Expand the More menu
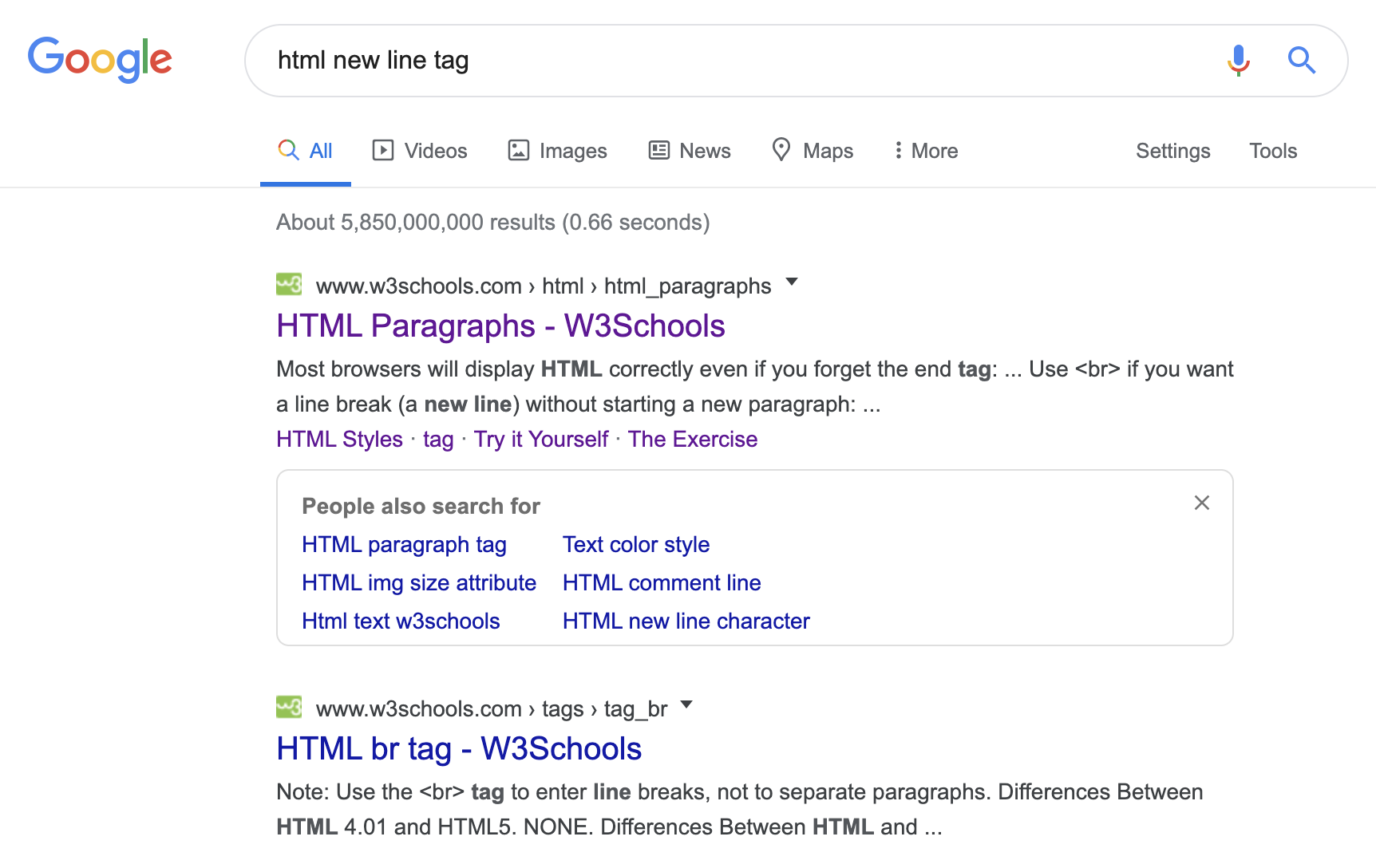The height and width of the screenshot is (868, 1376). tap(926, 151)
